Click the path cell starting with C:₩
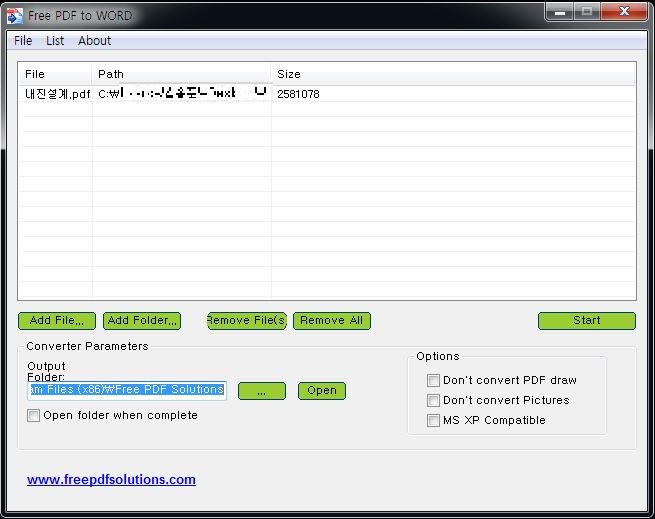This screenshot has height=519, width=655. click(182, 94)
